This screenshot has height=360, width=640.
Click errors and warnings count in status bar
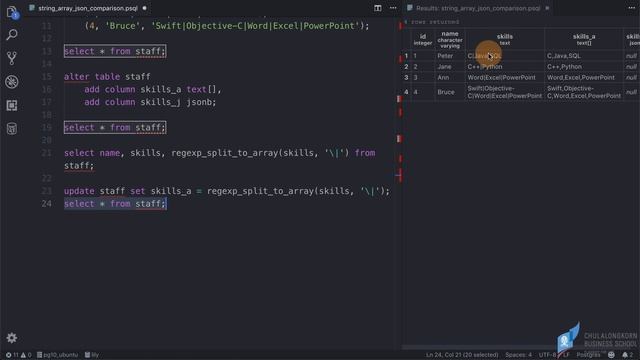pos(18,355)
